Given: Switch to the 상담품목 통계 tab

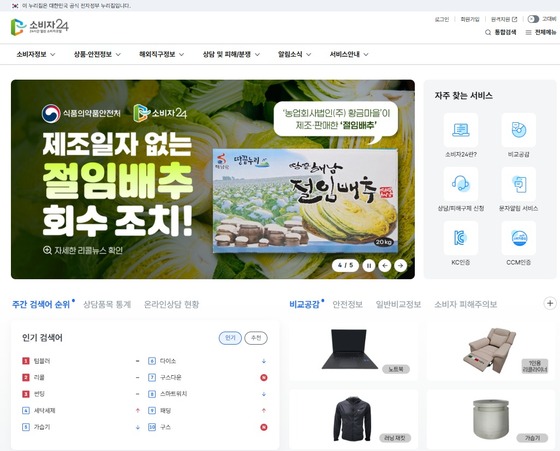Looking at the screenshot, I should click(107, 305).
